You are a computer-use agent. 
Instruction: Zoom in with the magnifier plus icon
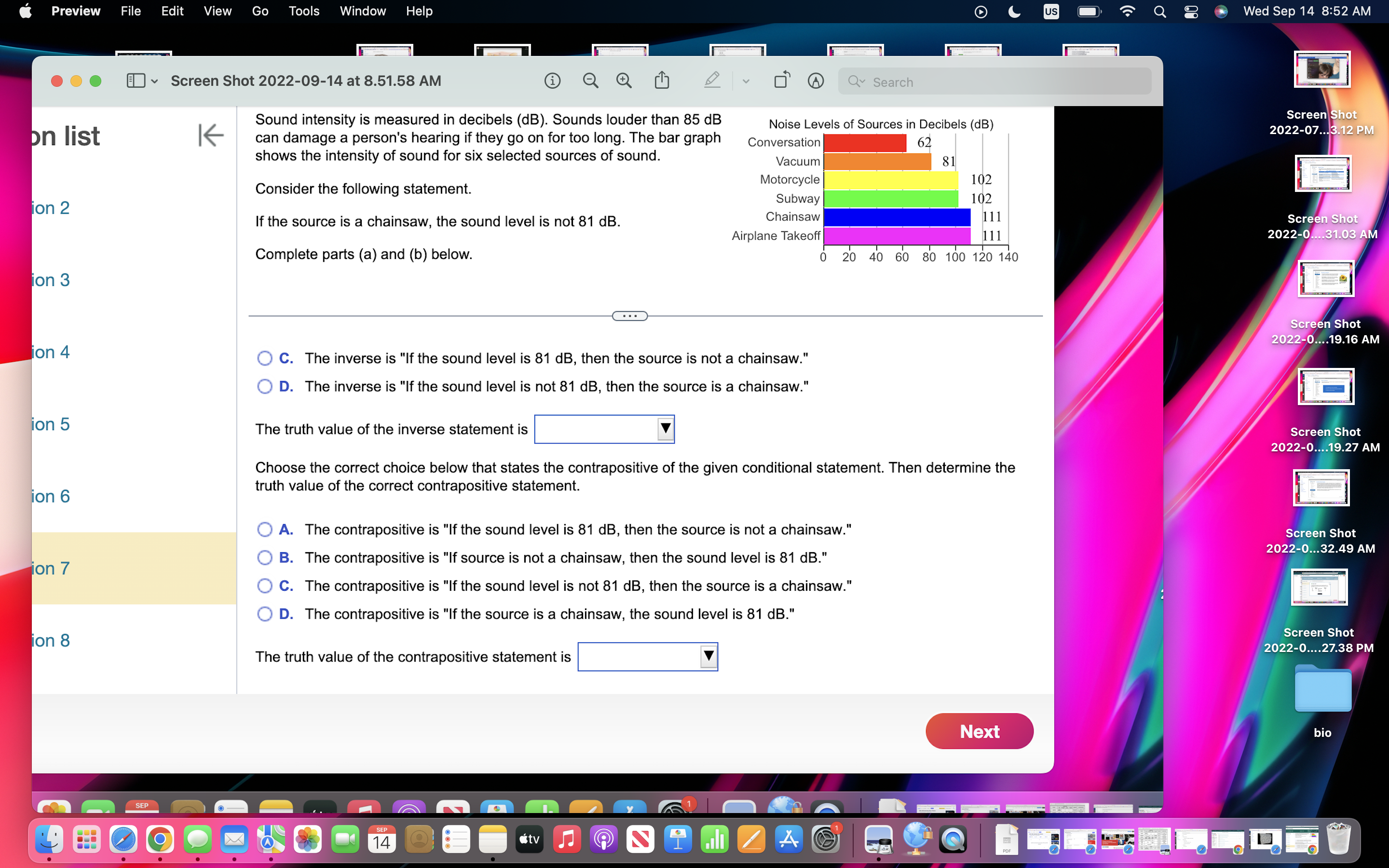pos(625,81)
